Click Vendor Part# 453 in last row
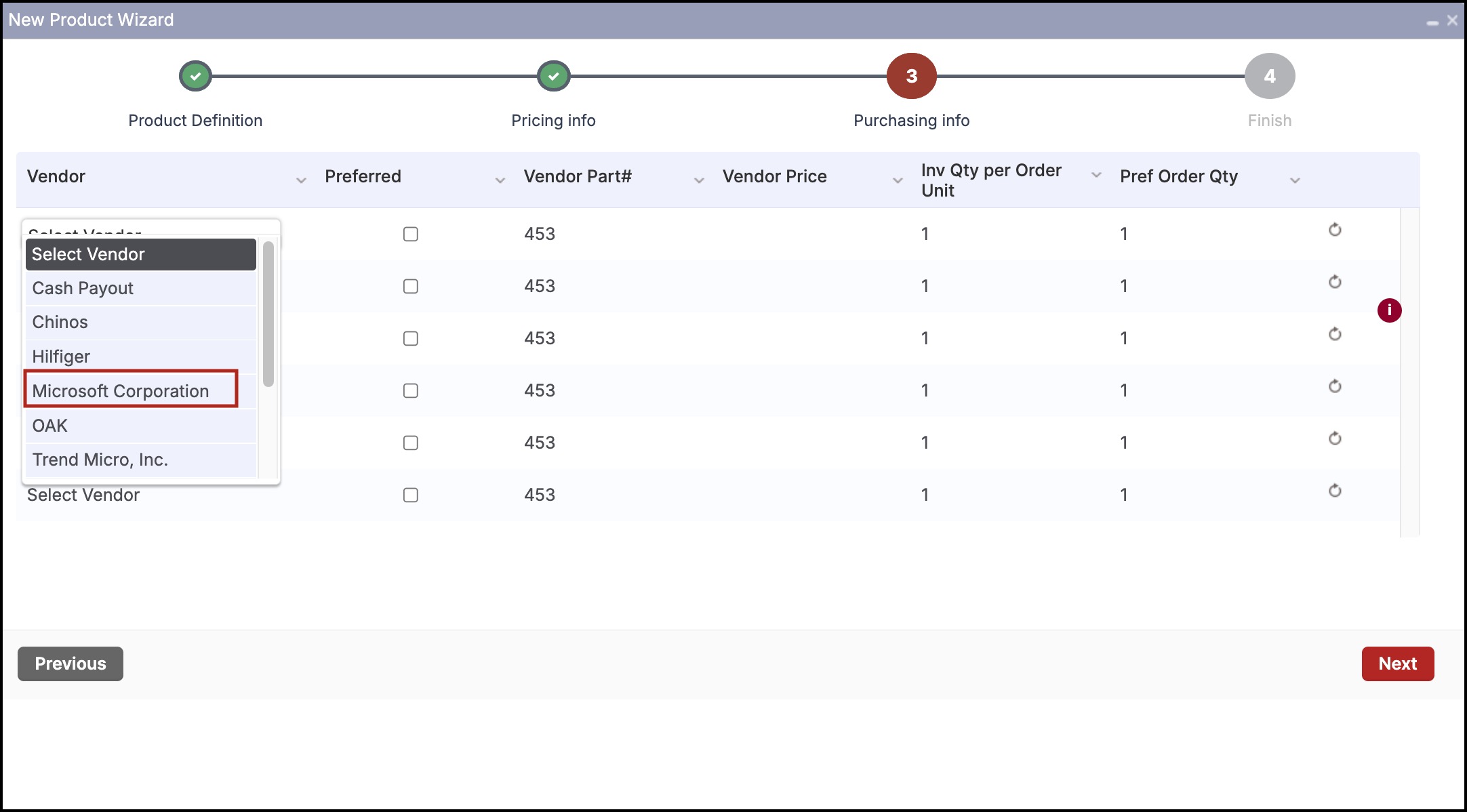The height and width of the screenshot is (812, 1467). click(x=540, y=495)
